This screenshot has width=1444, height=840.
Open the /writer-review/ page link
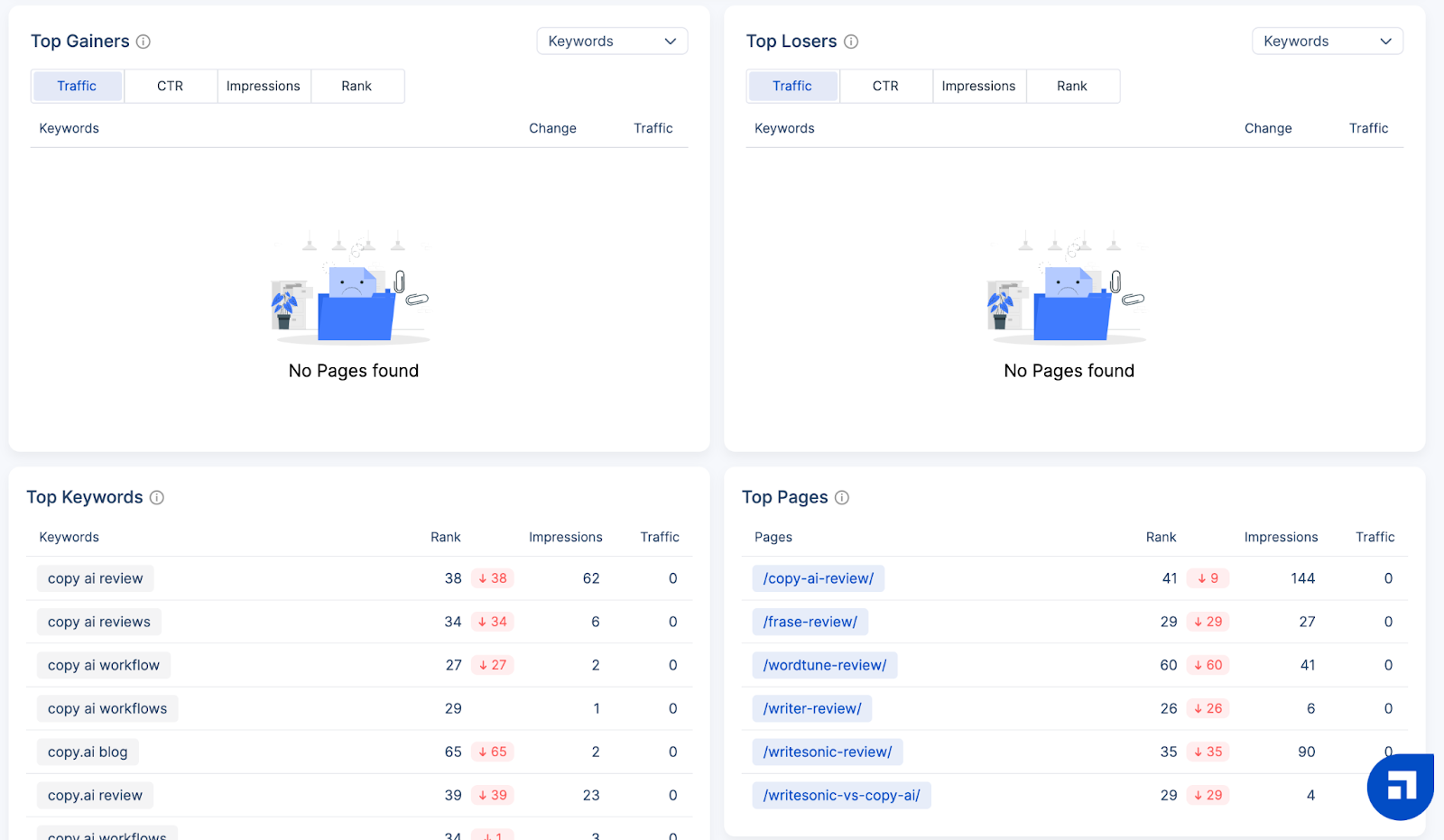(812, 708)
